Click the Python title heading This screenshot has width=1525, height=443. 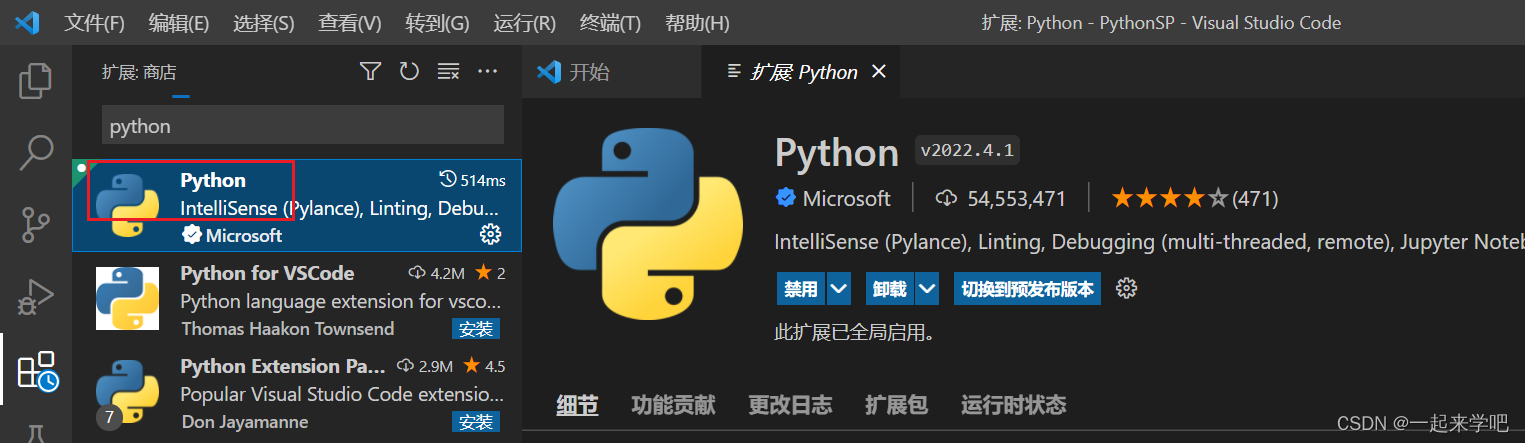(837, 152)
